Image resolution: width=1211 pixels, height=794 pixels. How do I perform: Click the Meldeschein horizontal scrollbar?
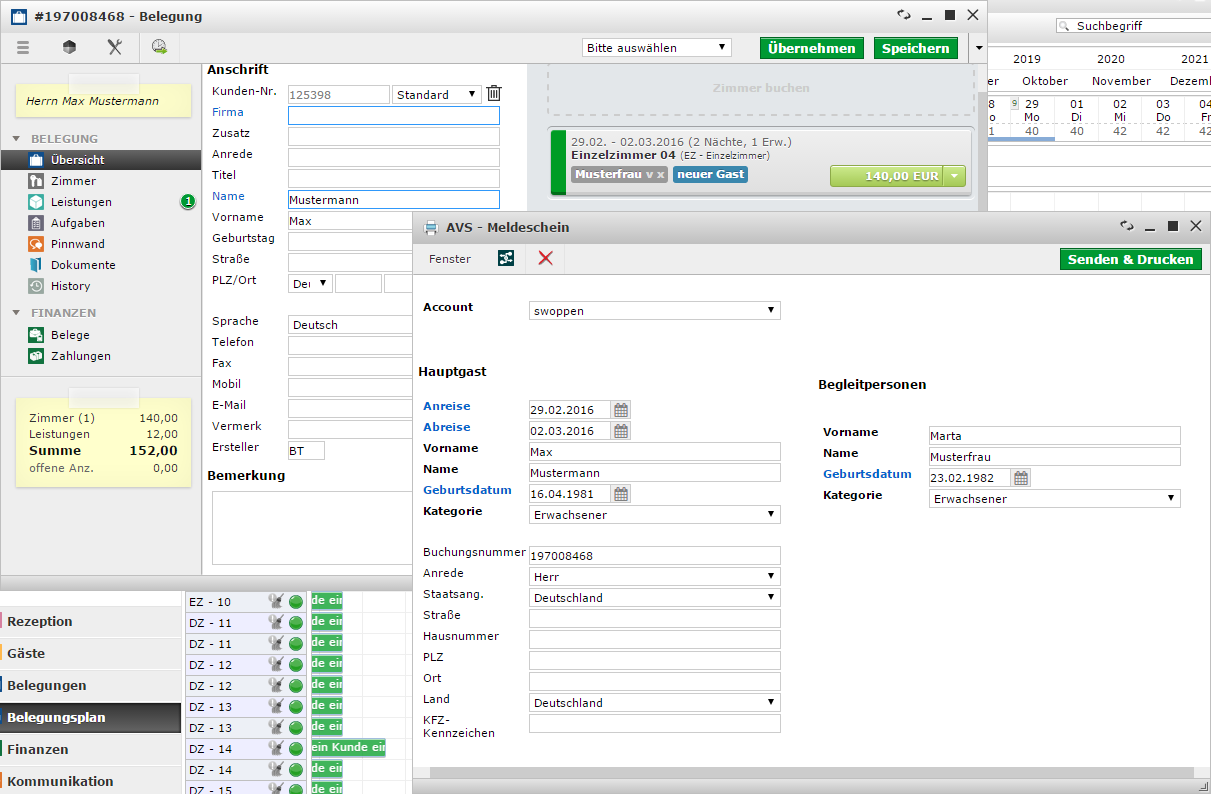point(812,772)
